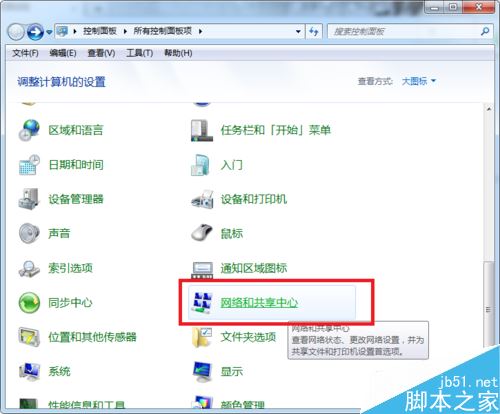Click the 所有控制面板项 breadcrumb
Viewport: 500px width, 414px height.
coord(162,31)
